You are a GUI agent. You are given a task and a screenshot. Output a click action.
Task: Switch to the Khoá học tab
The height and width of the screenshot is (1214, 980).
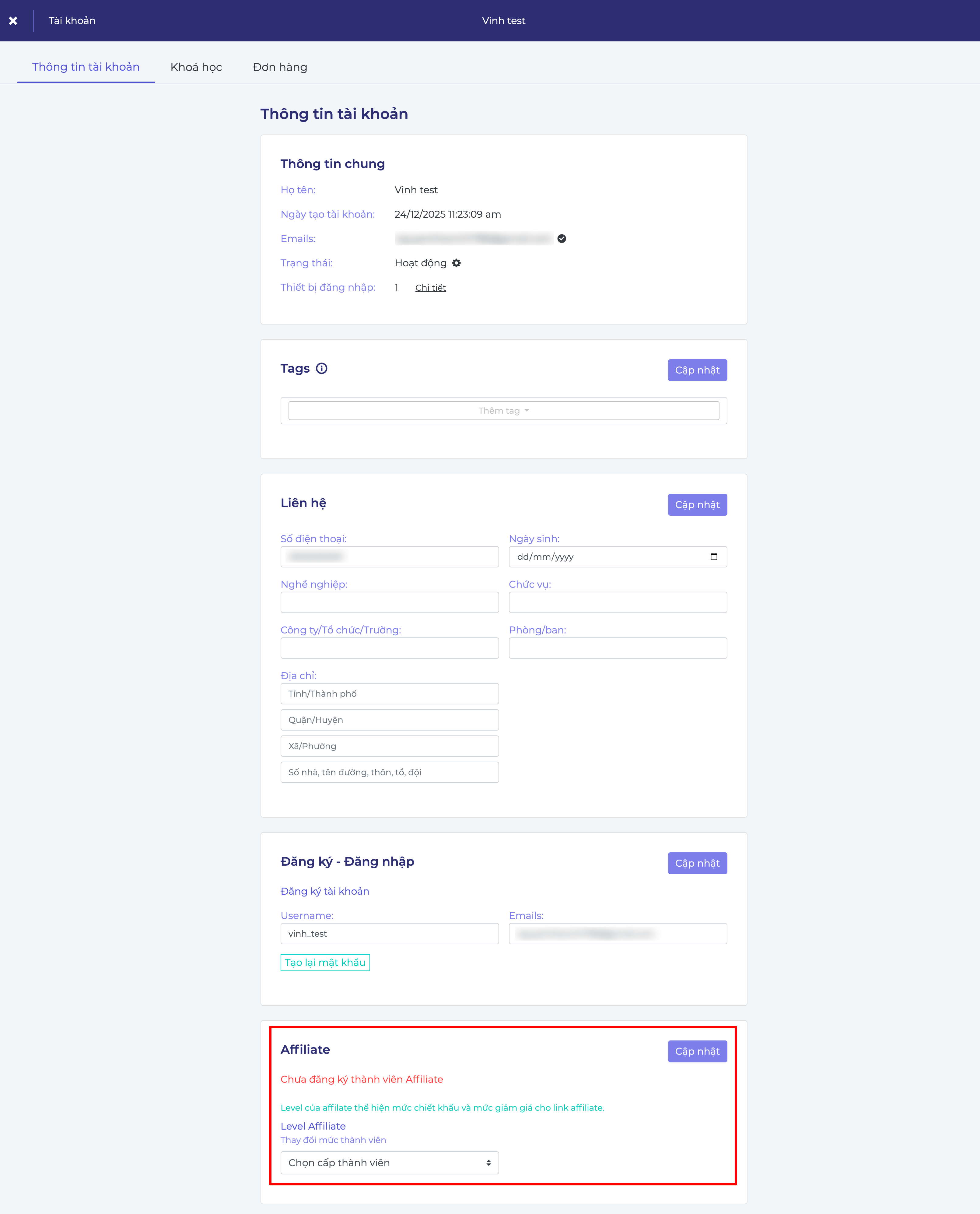(x=196, y=67)
